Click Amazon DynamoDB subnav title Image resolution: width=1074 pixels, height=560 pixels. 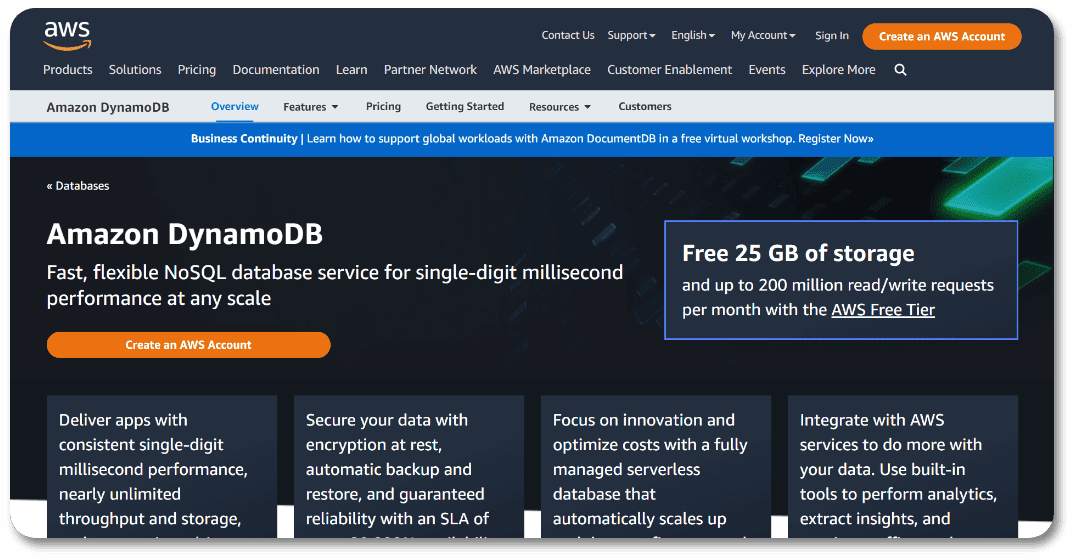tap(108, 107)
